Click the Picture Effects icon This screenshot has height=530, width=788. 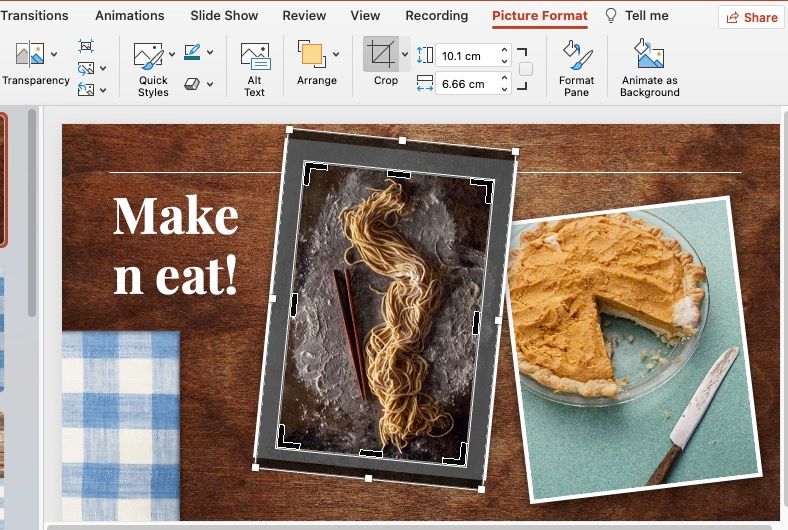point(193,84)
